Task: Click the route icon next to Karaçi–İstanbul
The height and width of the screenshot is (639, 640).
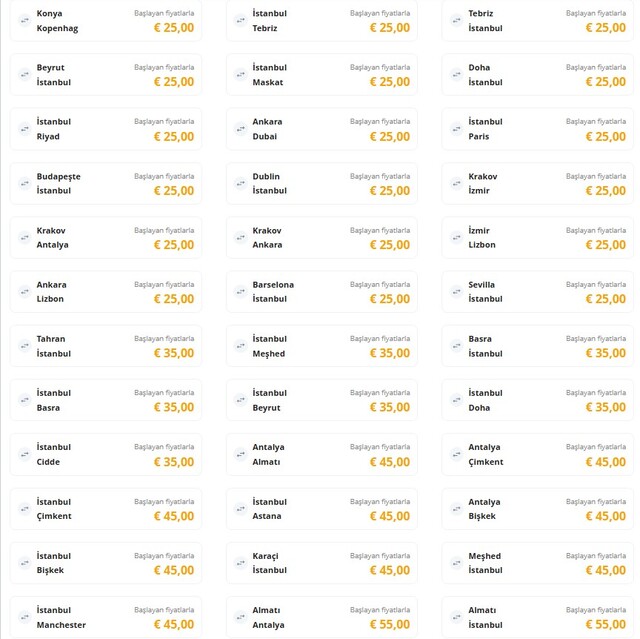Action: (240, 563)
